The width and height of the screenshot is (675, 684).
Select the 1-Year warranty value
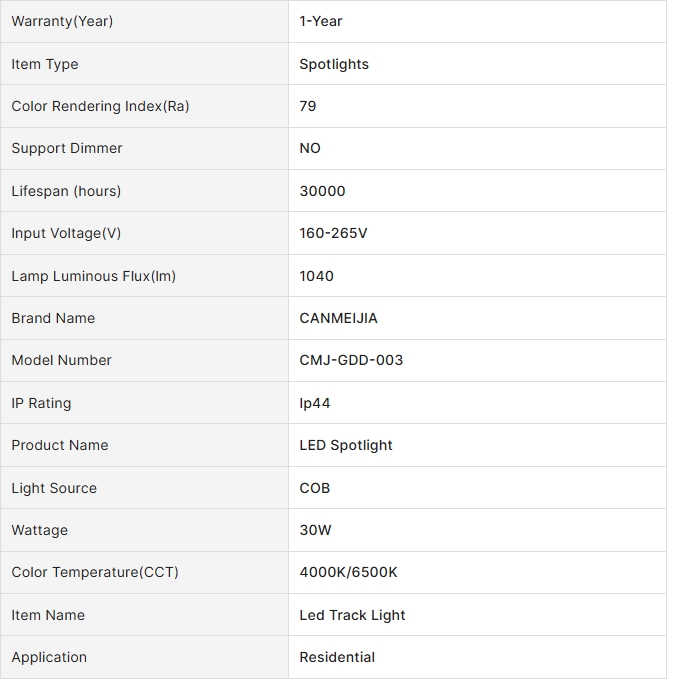point(321,21)
